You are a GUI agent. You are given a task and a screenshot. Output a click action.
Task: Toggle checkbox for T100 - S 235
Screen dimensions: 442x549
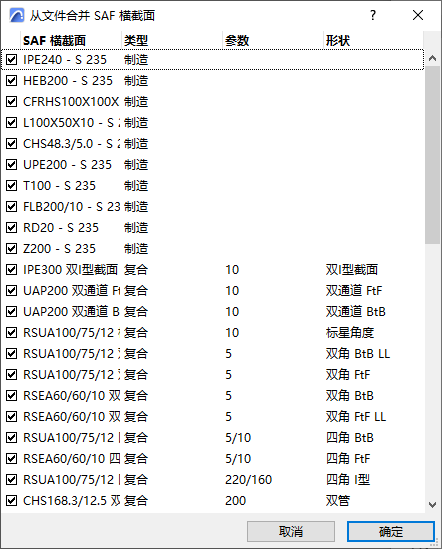12,186
